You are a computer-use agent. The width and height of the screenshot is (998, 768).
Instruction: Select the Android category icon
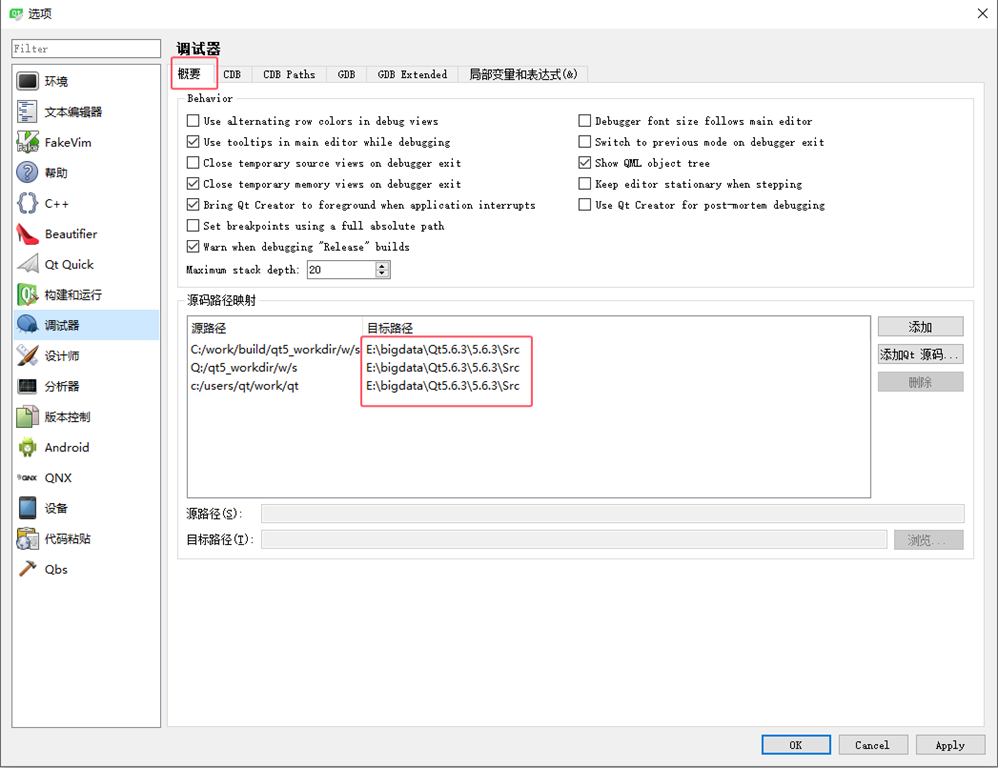point(27,447)
